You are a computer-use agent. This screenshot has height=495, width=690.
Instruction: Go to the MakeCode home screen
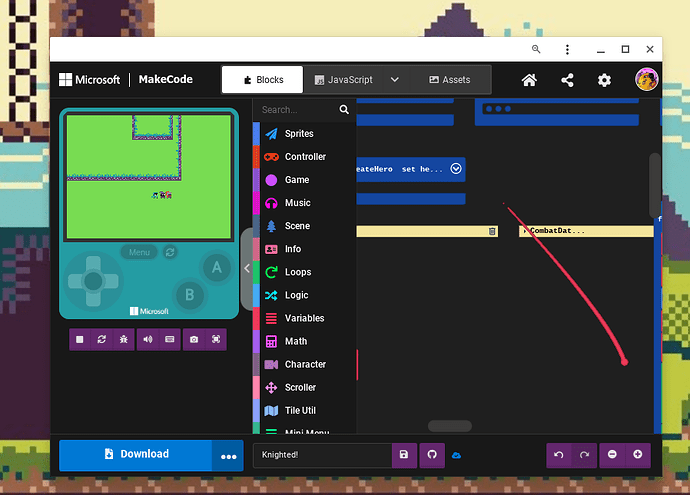tap(529, 80)
